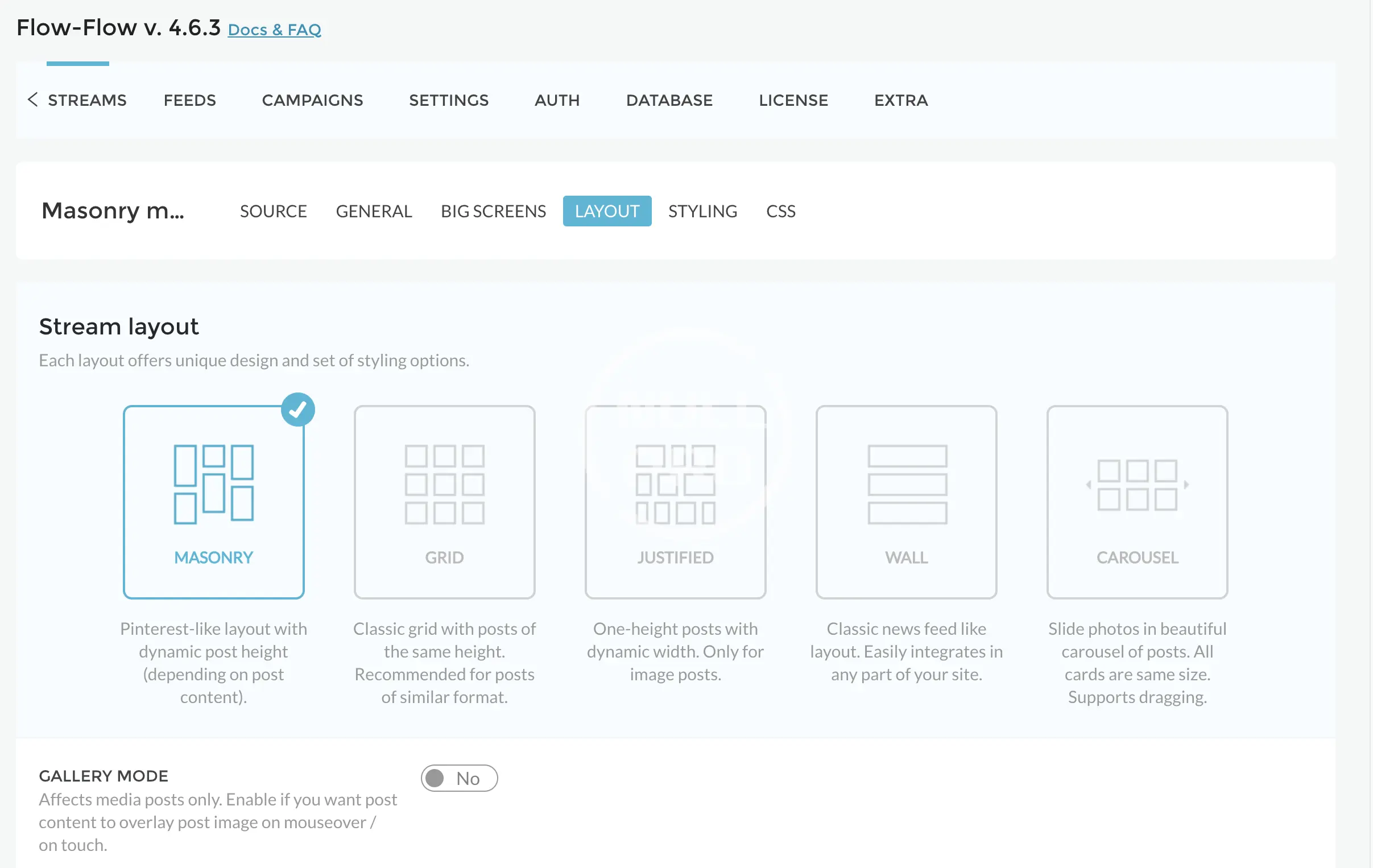
Task: Select the Carousel layout icon
Action: coord(1138,485)
